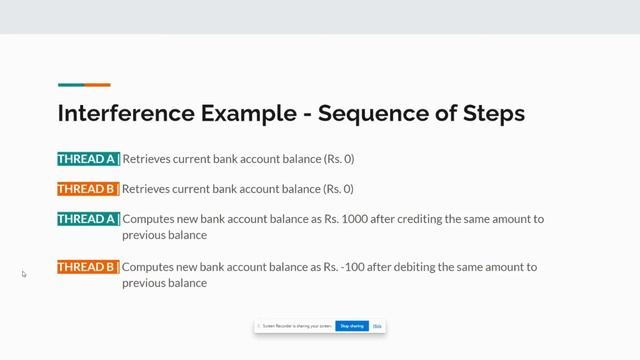640x360 pixels.
Task: Click the first orange THREAD B label
Action: (x=88, y=189)
